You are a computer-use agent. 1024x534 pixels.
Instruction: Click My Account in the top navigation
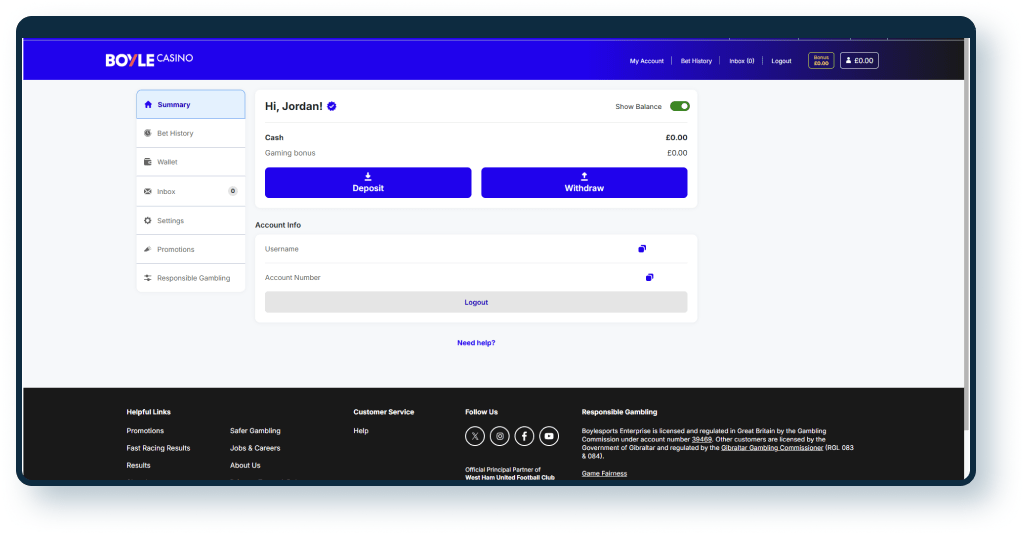[646, 61]
